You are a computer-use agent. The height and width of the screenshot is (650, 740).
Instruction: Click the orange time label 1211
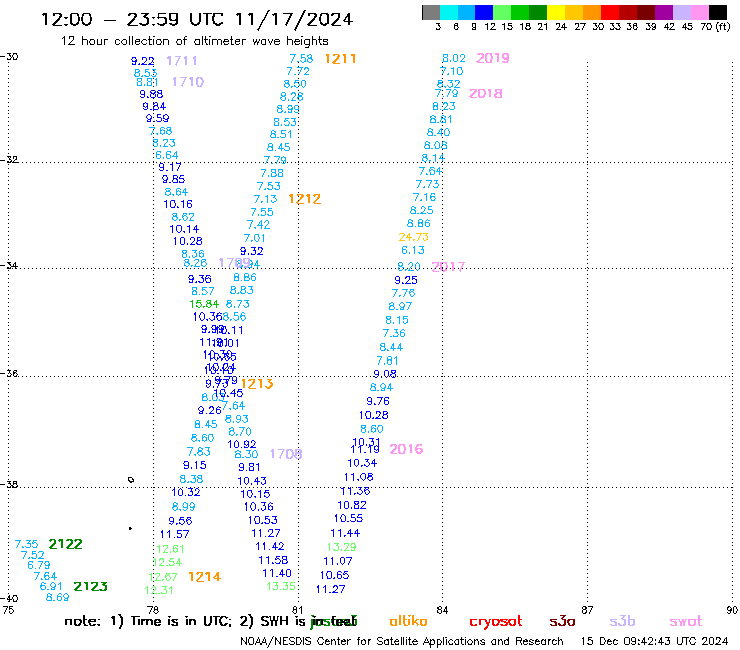pyautogui.click(x=340, y=59)
